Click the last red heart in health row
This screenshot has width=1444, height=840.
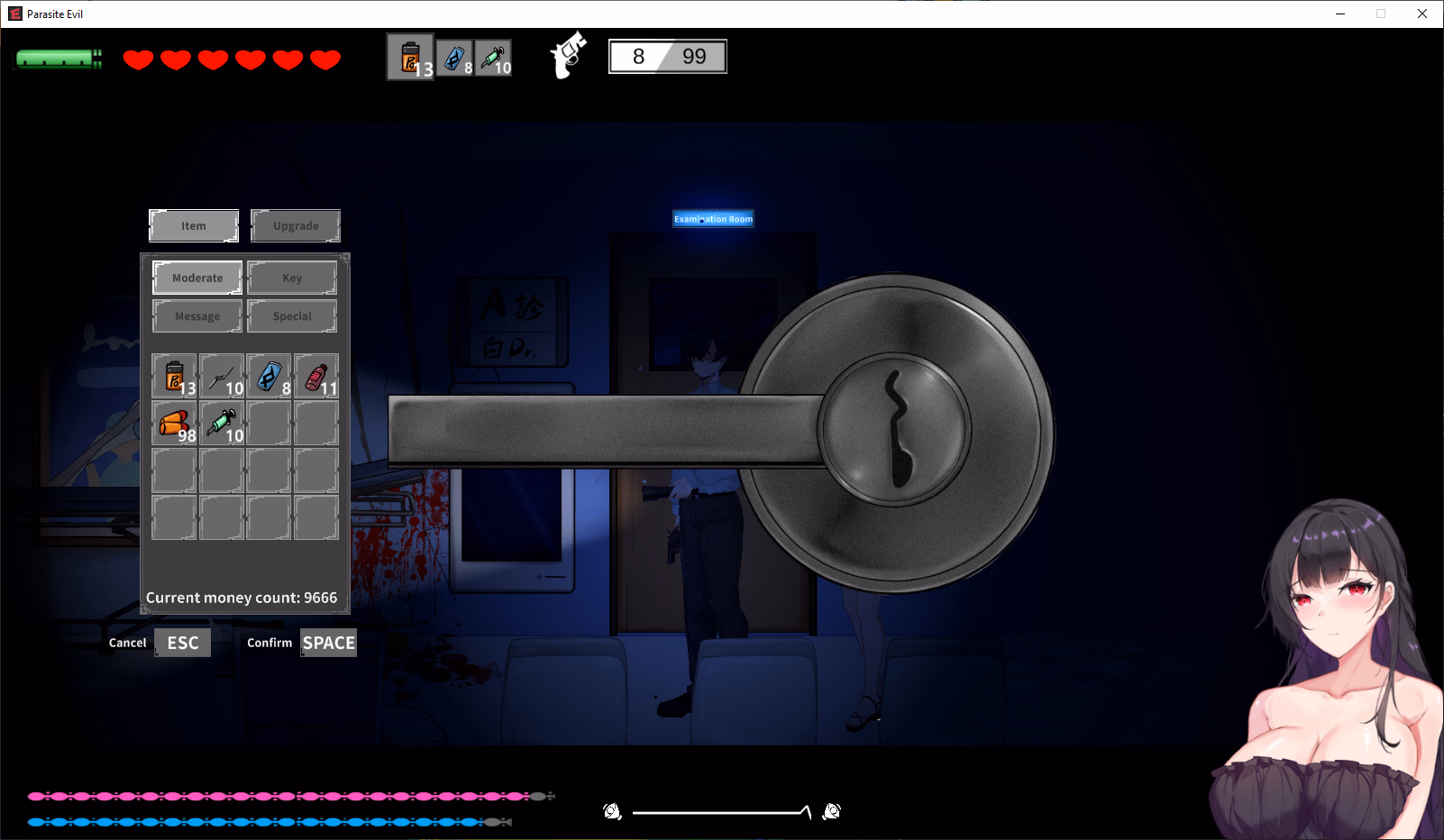click(325, 59)
